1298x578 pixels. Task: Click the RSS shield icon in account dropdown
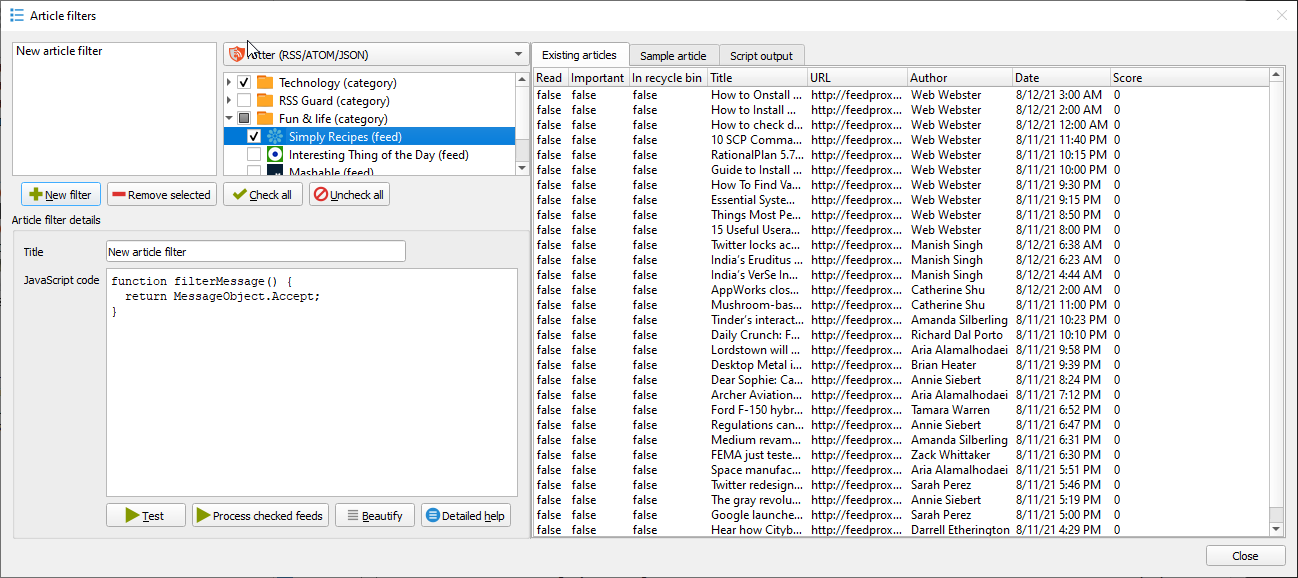[x=236, y=55]
